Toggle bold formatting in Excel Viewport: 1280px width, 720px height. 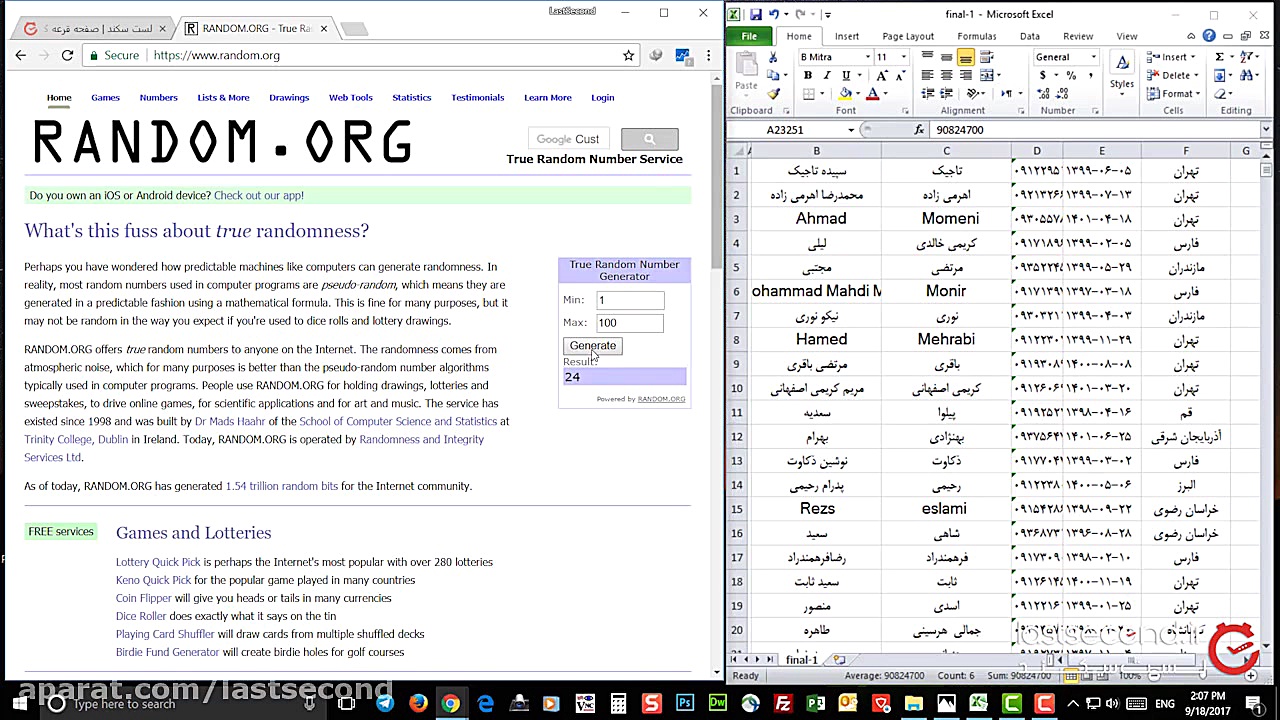[x=807, y=76]
